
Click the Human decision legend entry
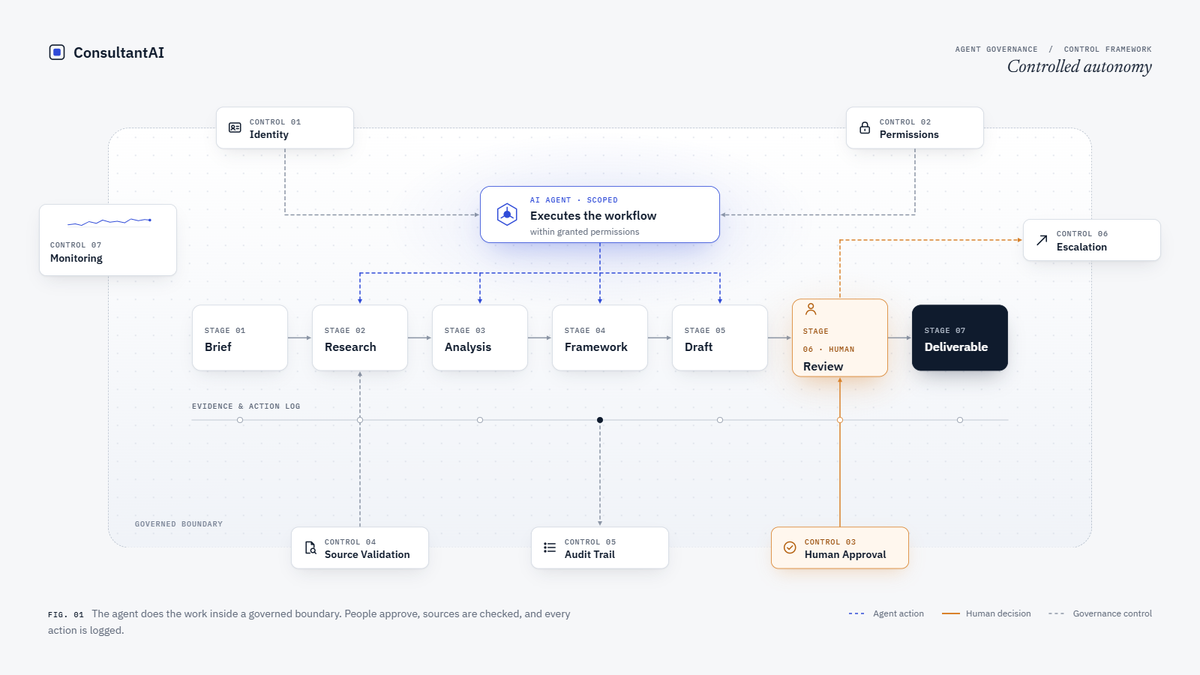[x=986, y=613]
